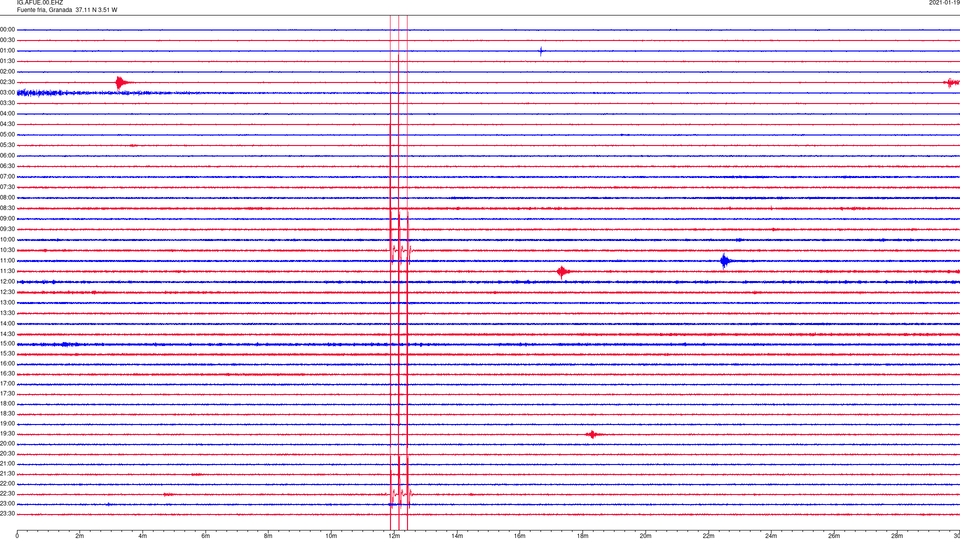The image size is (960, 540).
Task: Select the 22:30 time label
Action: tap(7, 493)
